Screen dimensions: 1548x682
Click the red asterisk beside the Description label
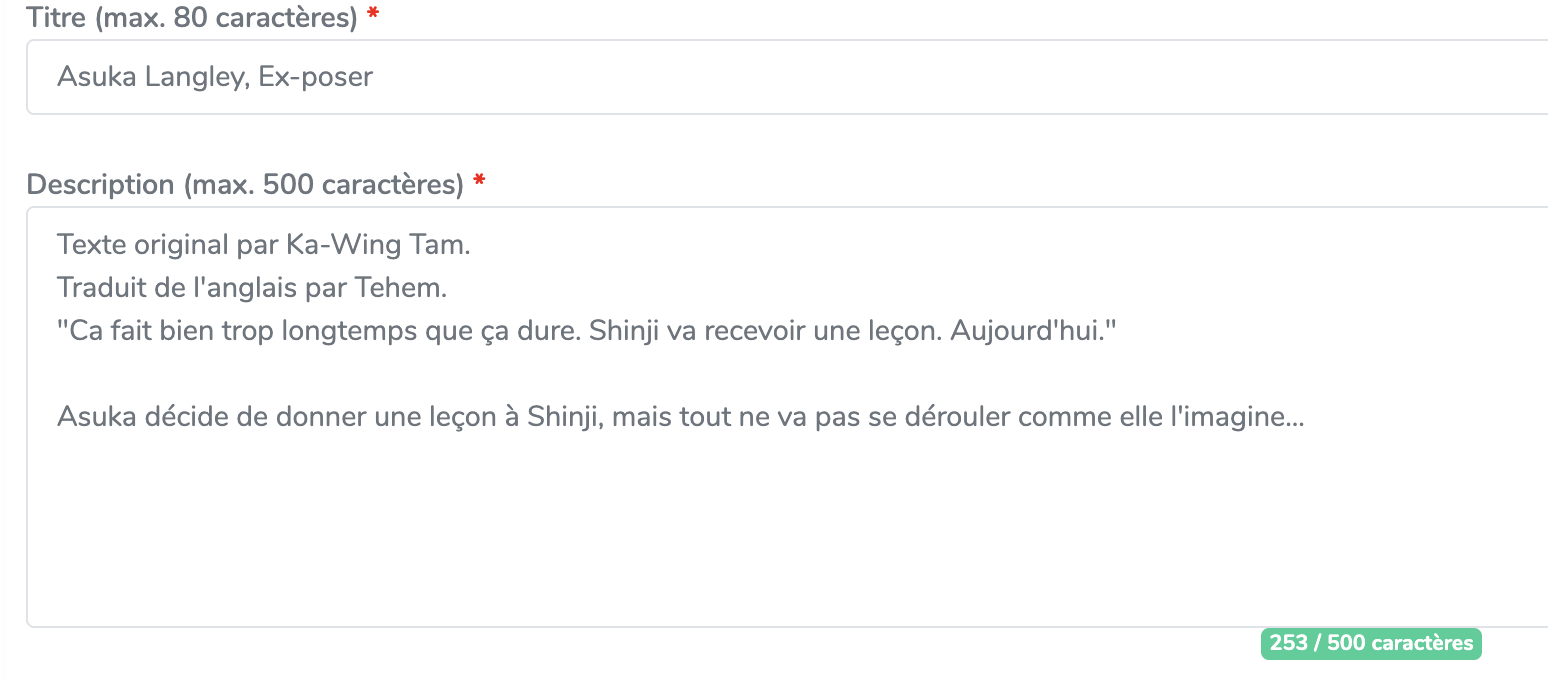479,185
